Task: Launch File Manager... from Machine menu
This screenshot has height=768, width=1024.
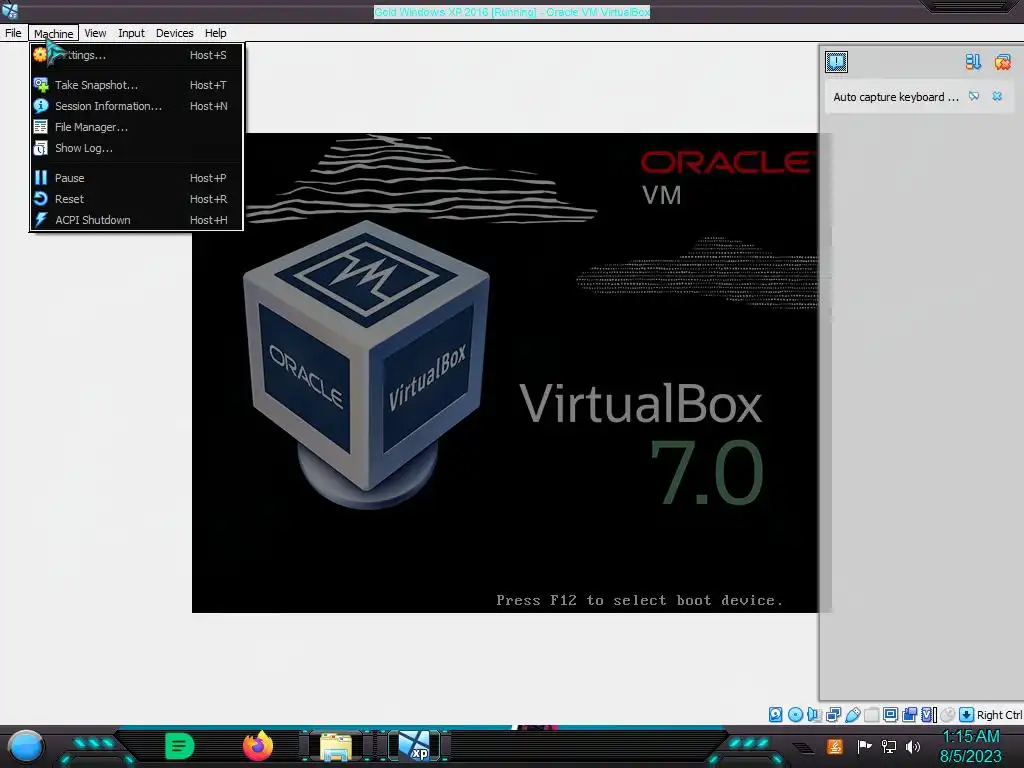Action: tap(136, 127)
